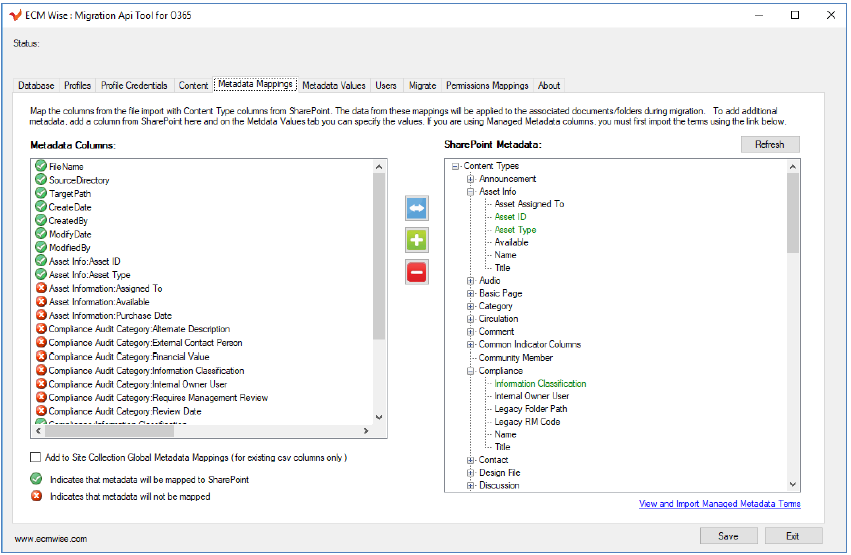Screen dimensions: 851x555
Task: Enable Add to Site Collection Global Metadata Mappings
Action: 35,458
